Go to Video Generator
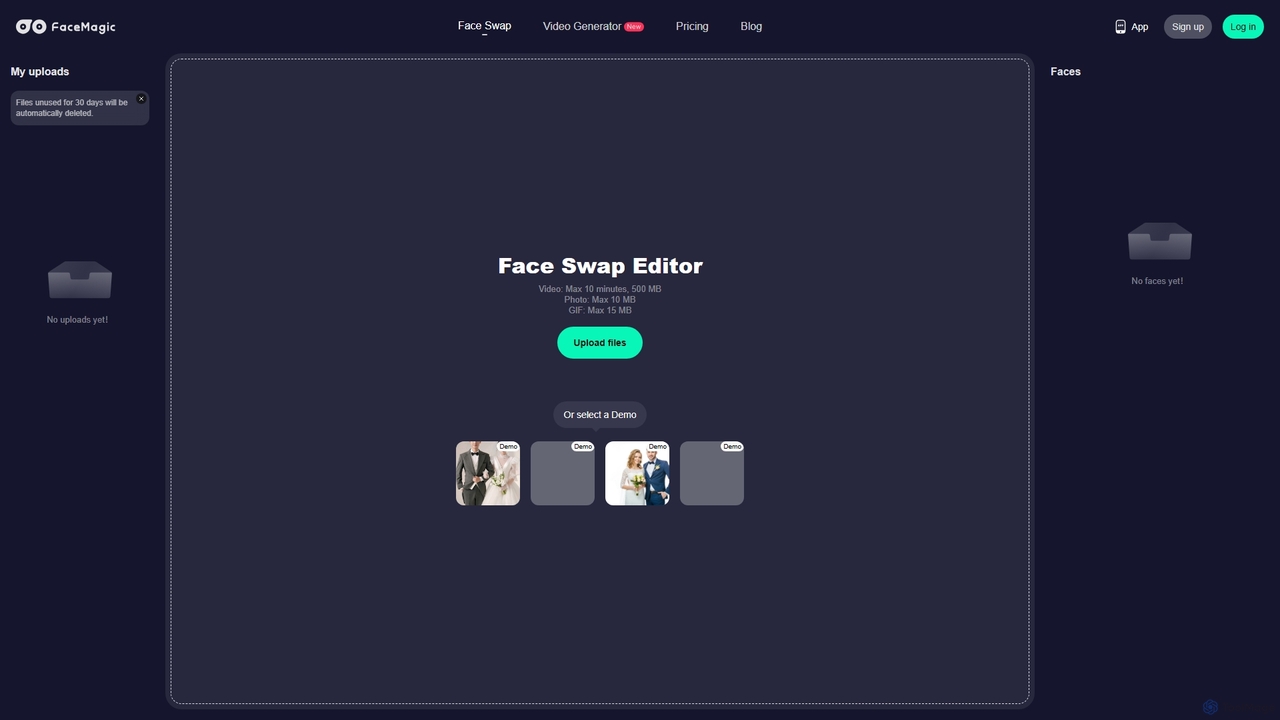The height and width of the screenshot is (720, 1280). (582, 26)
